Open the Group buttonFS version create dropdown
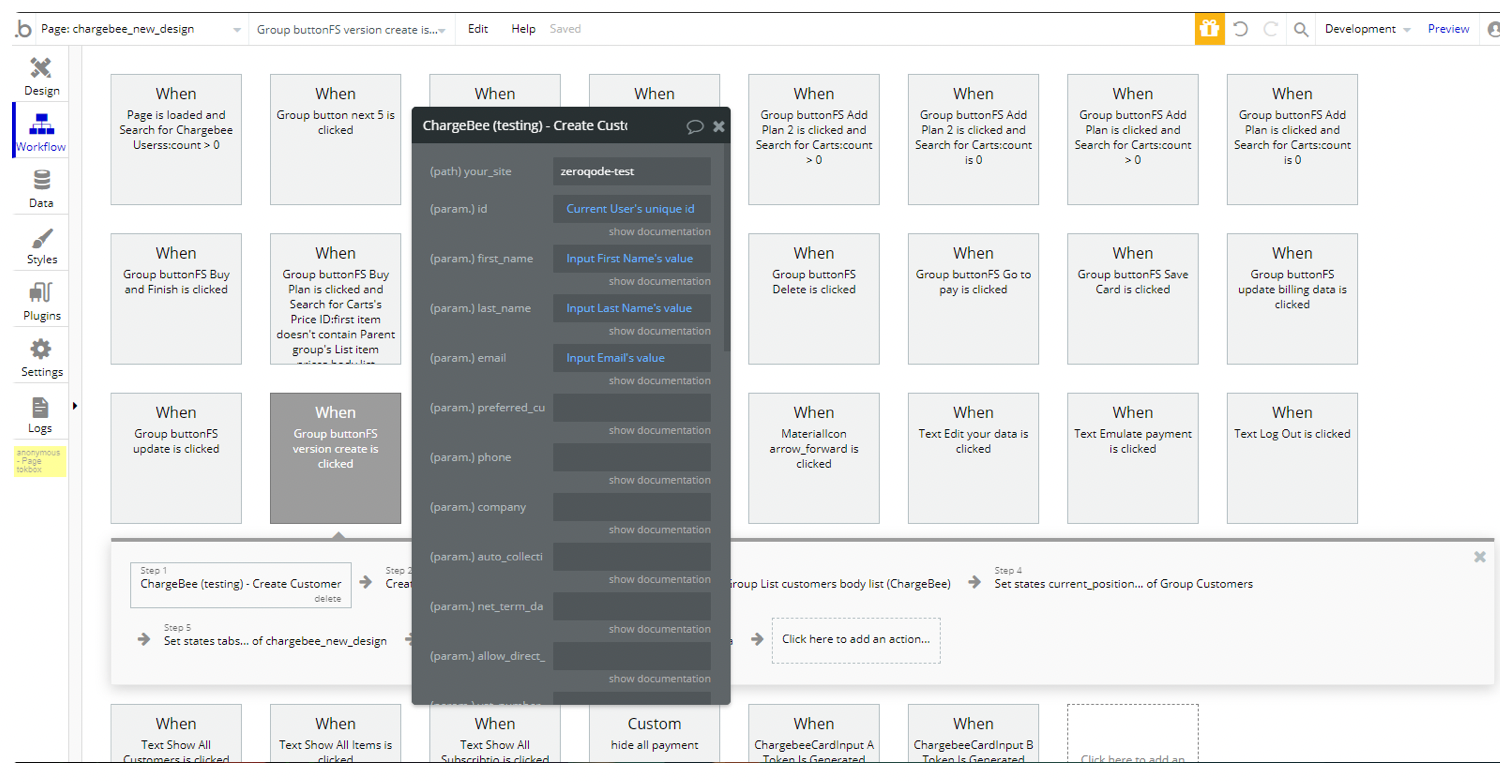This screenshot has height=782, width=1500. pos(351,30)
